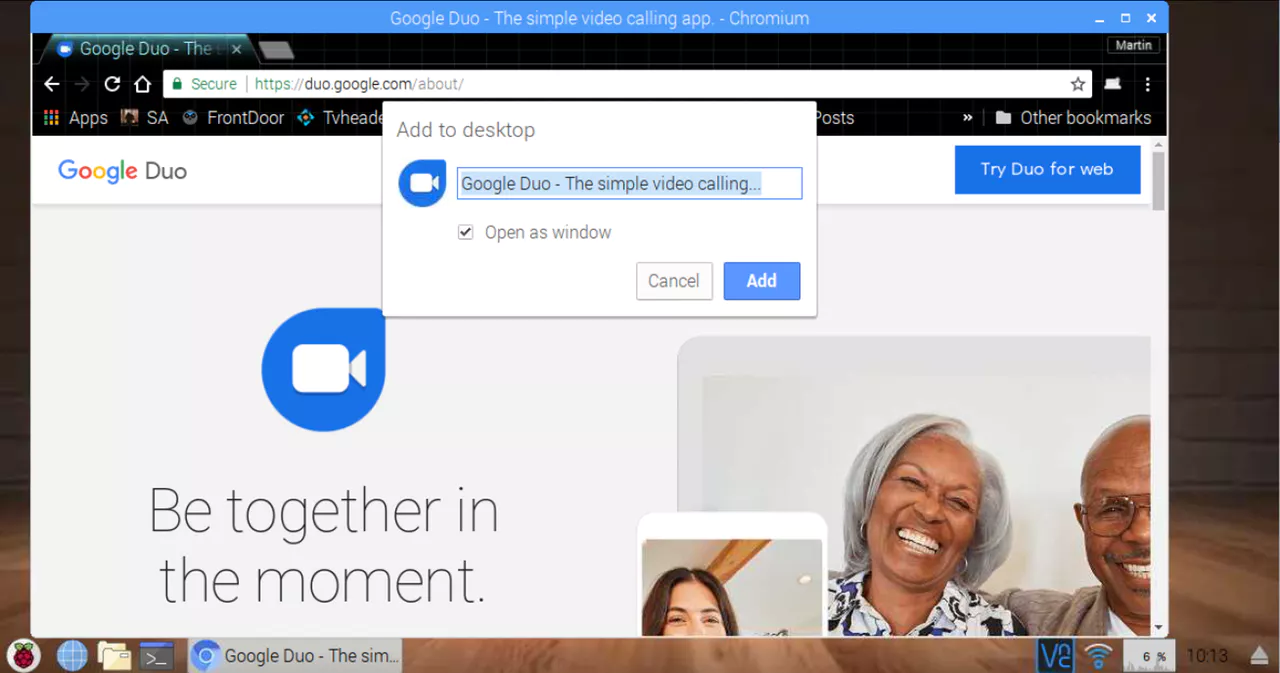Reload the Duo page
This screenshot has height=673, width=1280.
pyautogui.click(x=112, y=84)
